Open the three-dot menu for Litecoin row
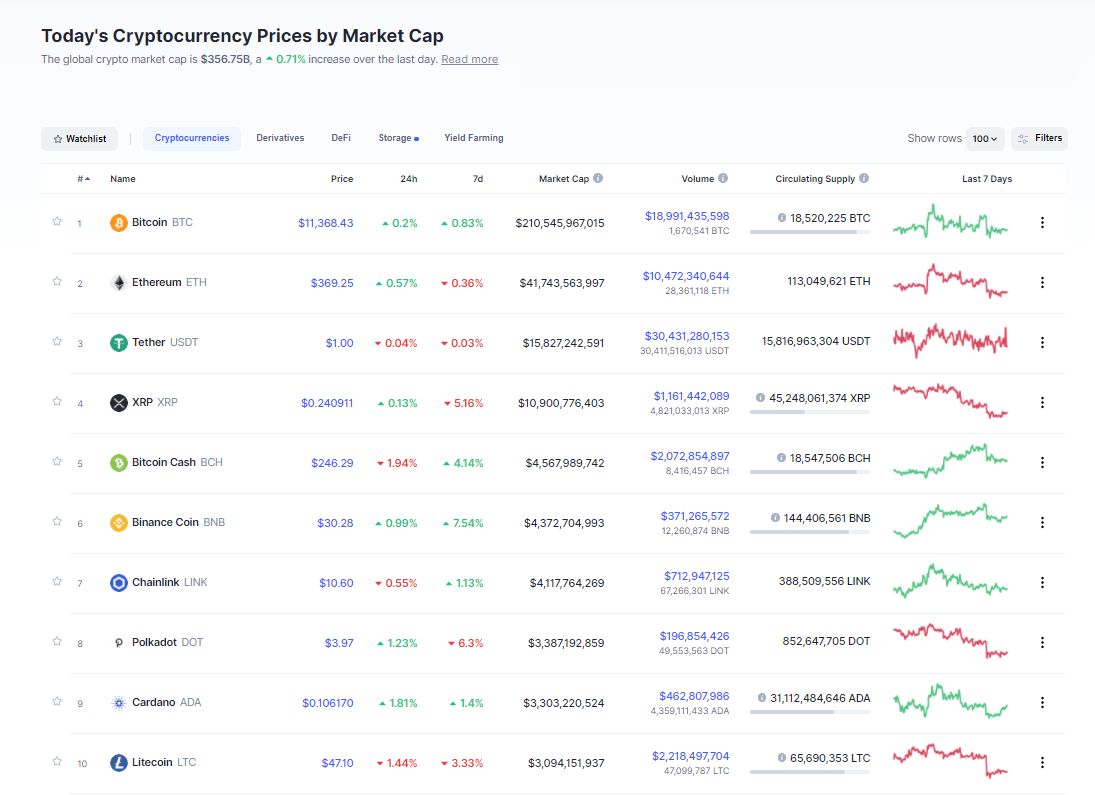The width and height of the screenshot is (1095, 795). coord(1042,763)
